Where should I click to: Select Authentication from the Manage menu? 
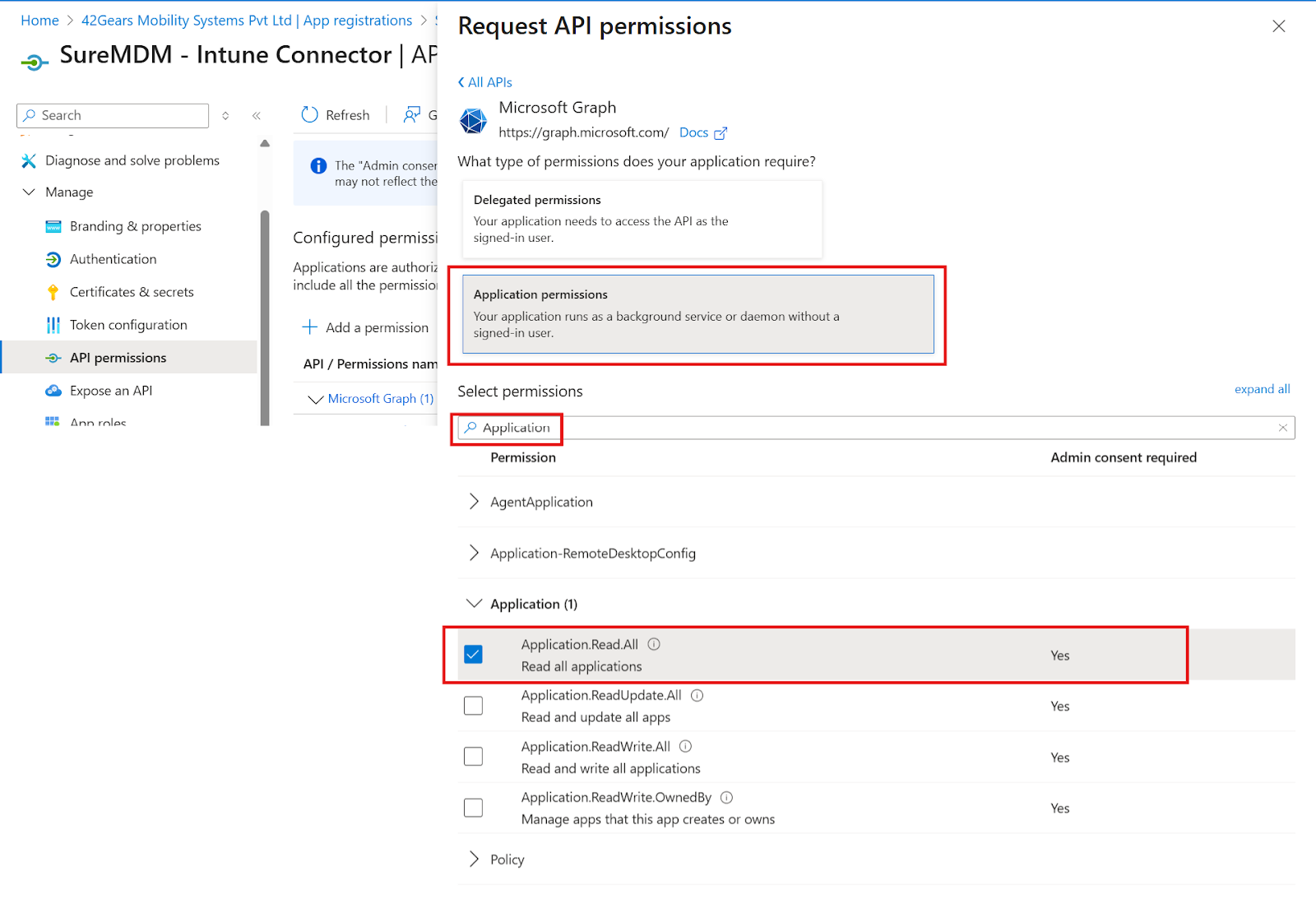[x=113, y=259]
